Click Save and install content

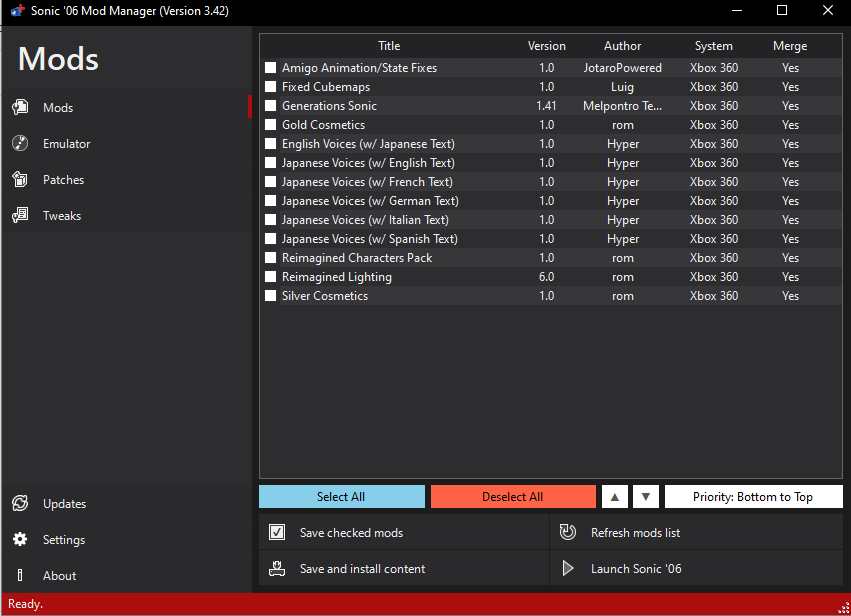[404, 568]
